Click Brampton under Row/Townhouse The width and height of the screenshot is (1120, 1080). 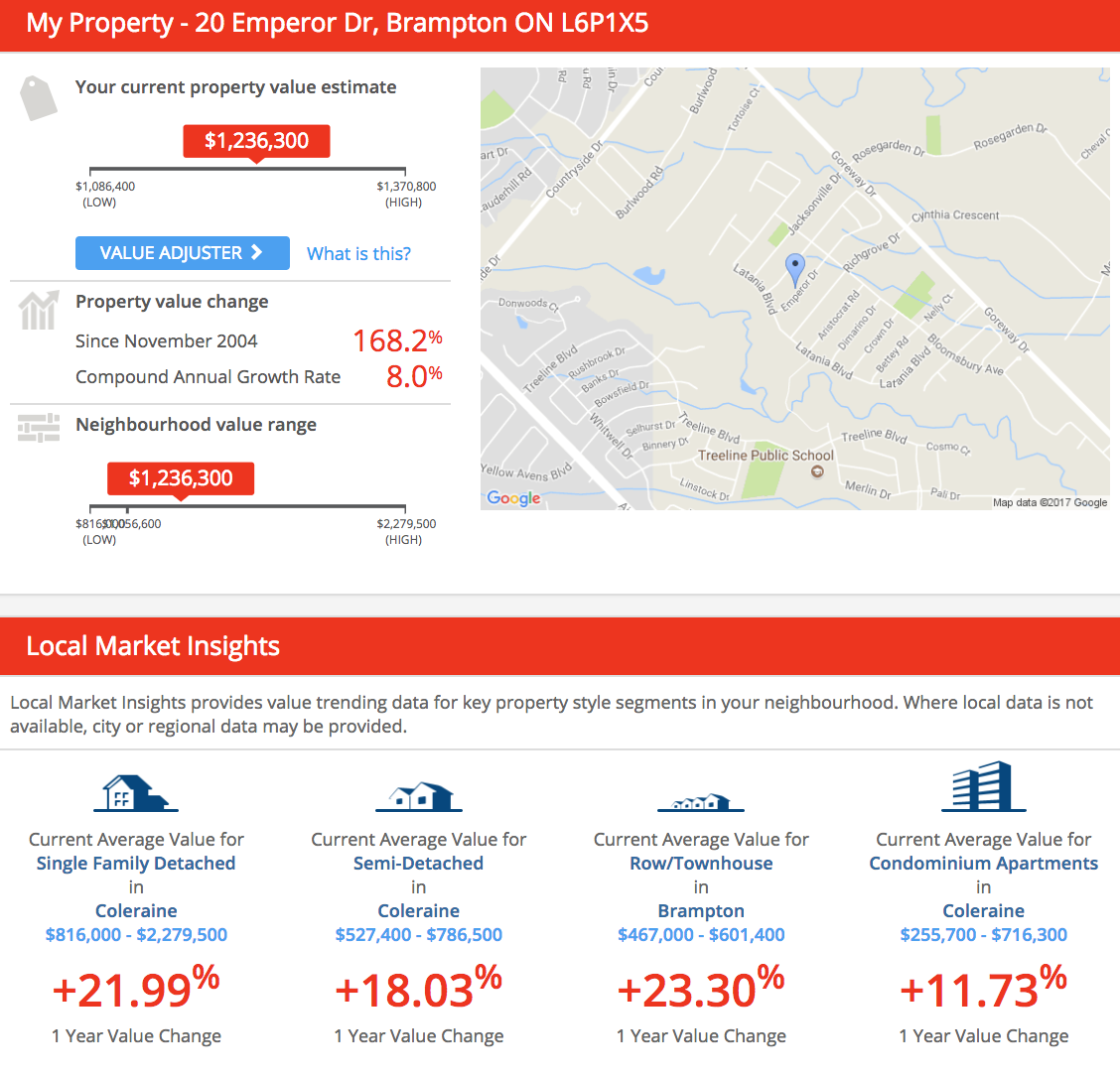coord(701,910)
